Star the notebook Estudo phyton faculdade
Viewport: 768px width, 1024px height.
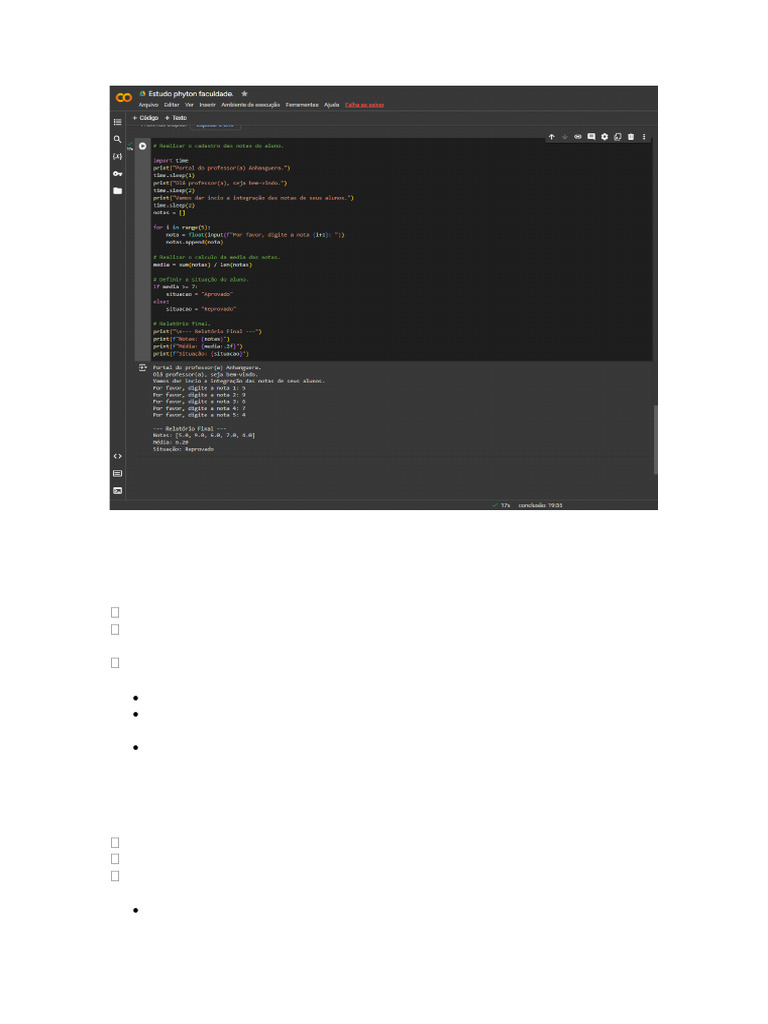[245, 94]
